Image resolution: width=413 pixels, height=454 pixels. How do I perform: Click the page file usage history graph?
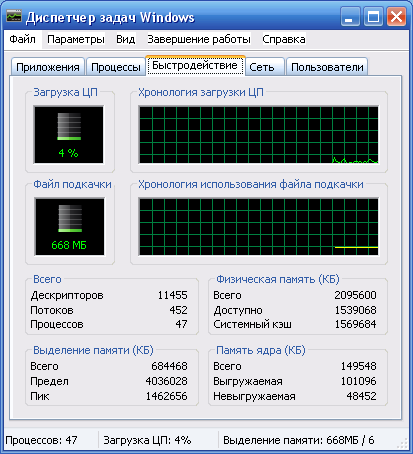pos(259,227)
